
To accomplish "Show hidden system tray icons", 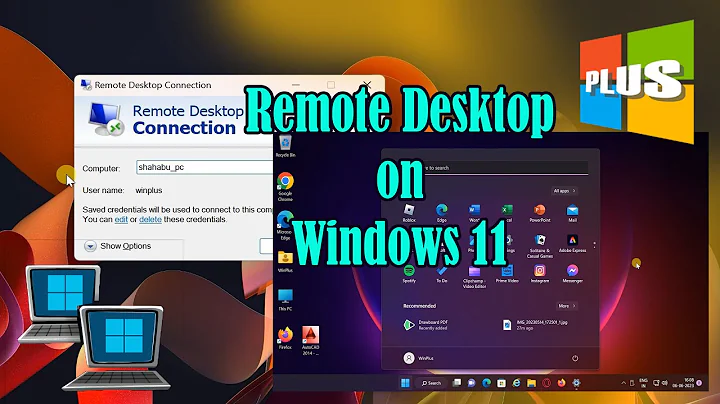I will [x=623, y=383].
